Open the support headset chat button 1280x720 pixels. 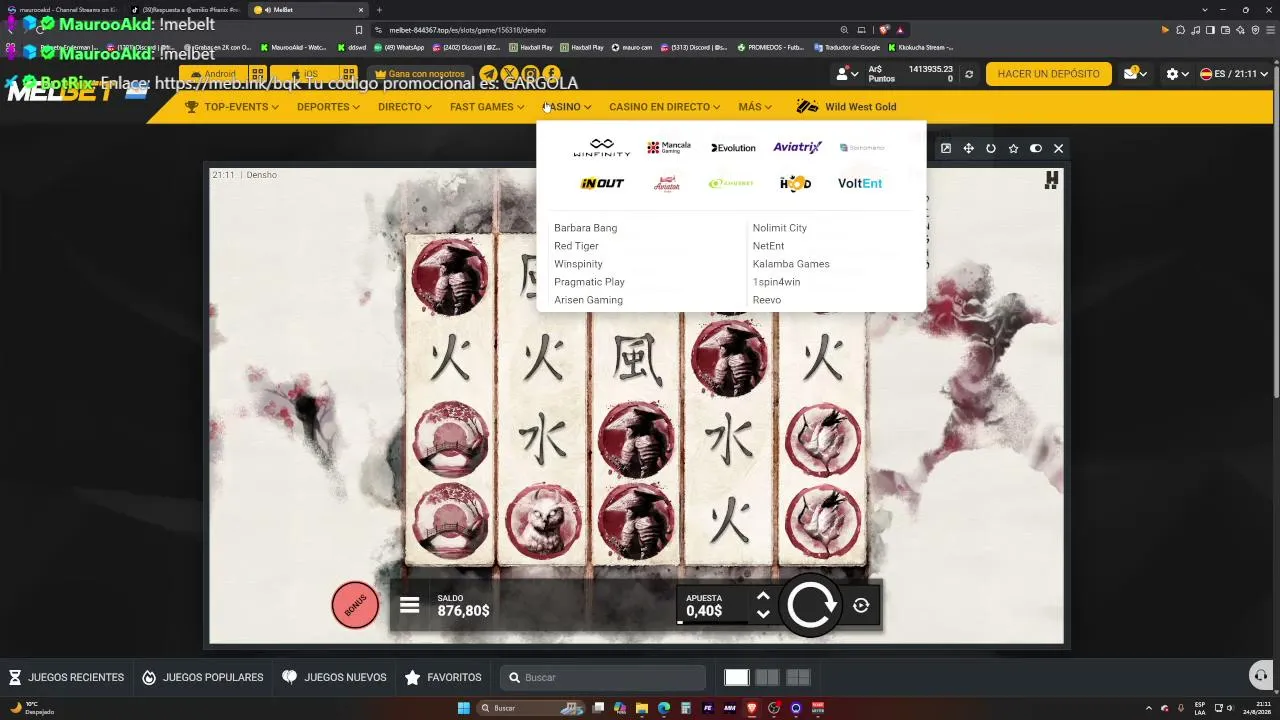pyautogui.click(x=1260, y=676)
